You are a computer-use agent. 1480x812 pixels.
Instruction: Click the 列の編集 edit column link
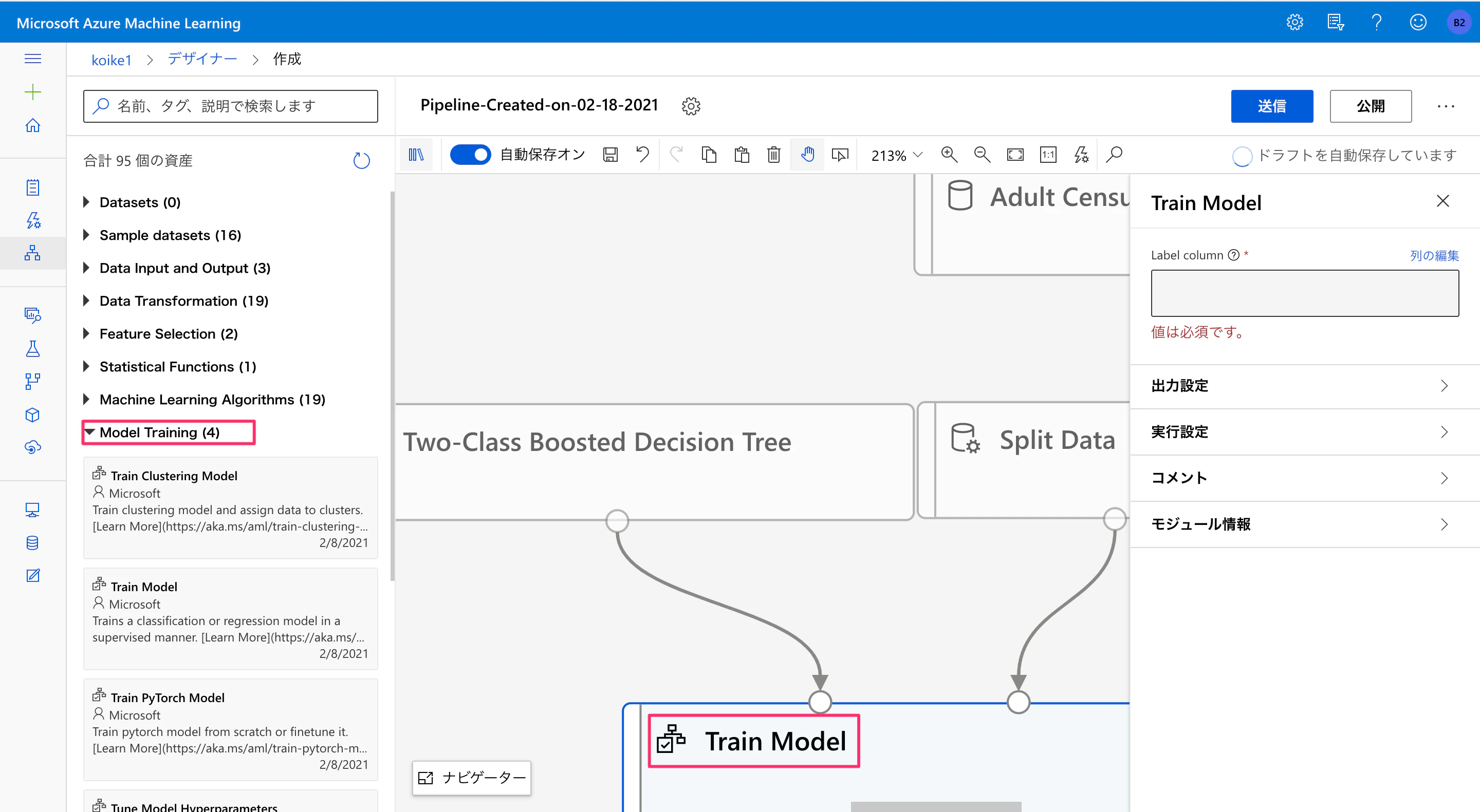(1434, 256)
